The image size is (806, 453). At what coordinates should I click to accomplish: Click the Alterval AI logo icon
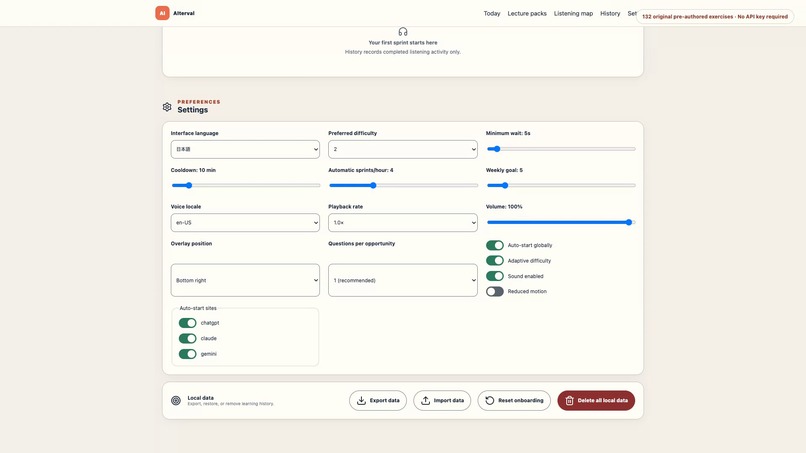click(162, 13)
